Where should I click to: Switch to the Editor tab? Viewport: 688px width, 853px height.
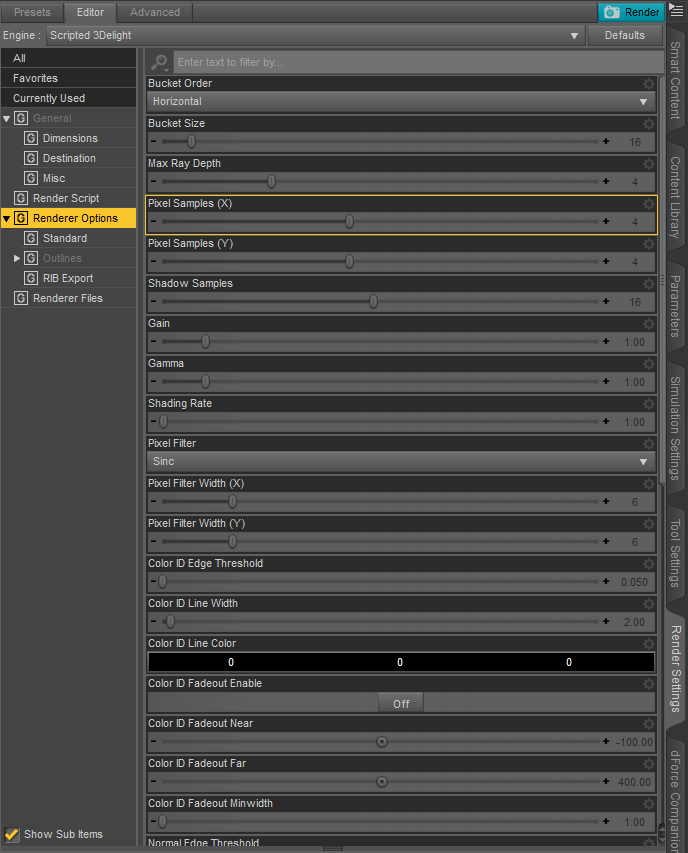(x=90, y=12)
